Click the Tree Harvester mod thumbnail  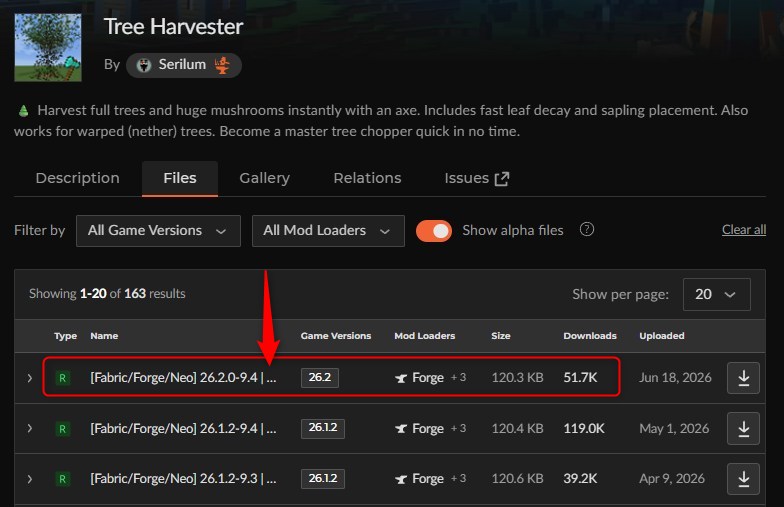48,48
